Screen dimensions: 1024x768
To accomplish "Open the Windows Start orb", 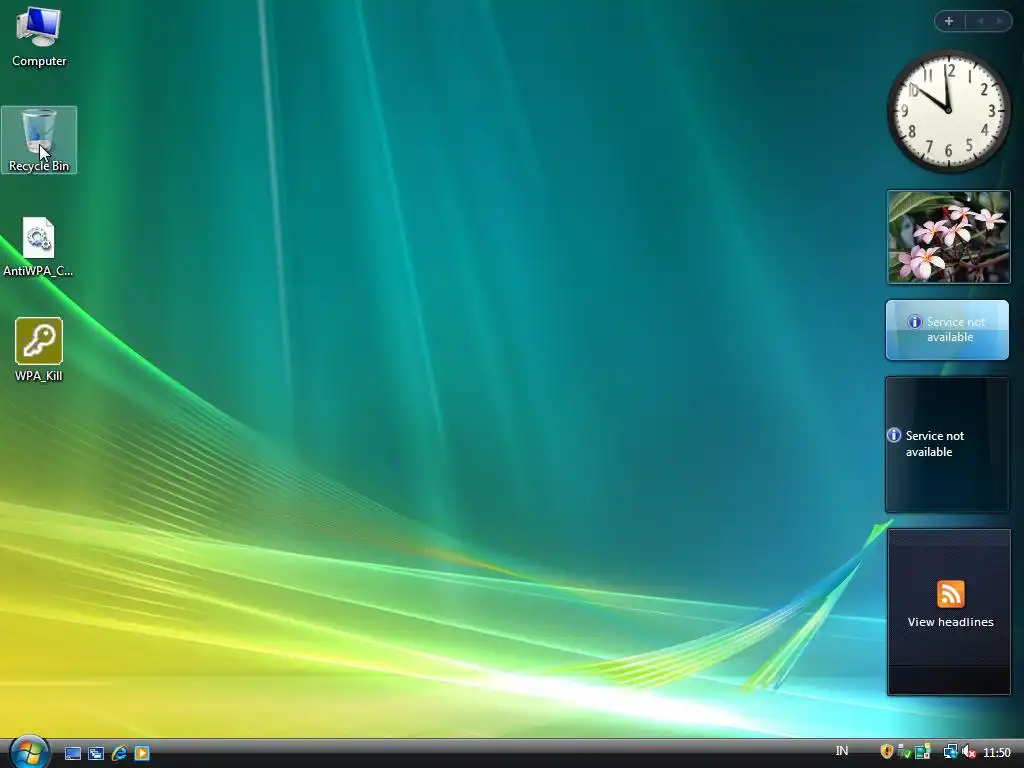I will pyautogui.click(x=29, y=752).
